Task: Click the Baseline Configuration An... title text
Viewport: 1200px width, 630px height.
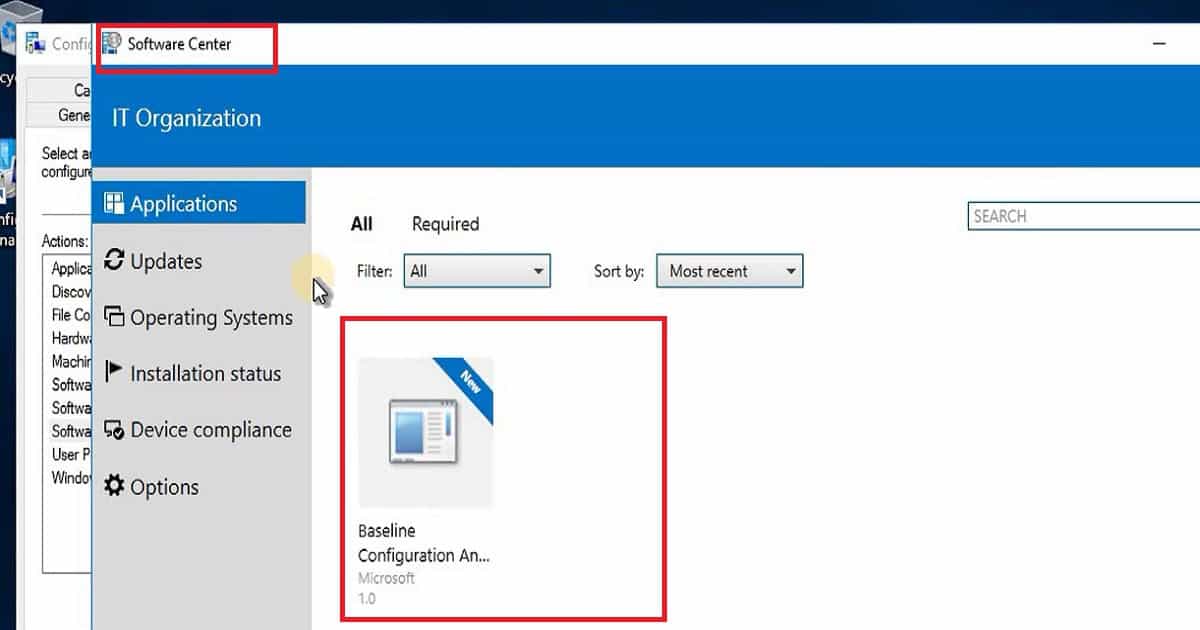Action: (424, 543)
